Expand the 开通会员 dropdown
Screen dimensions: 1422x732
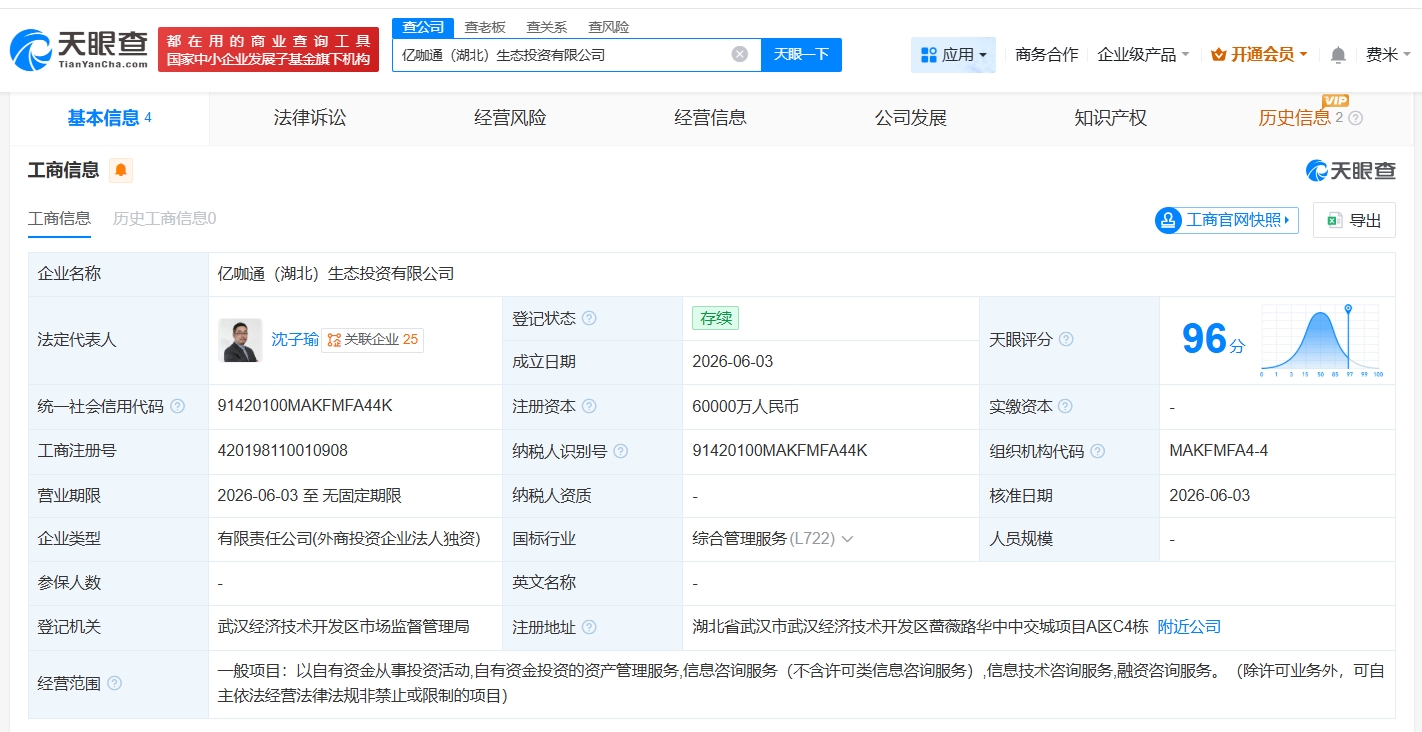tap(1304, 55)
